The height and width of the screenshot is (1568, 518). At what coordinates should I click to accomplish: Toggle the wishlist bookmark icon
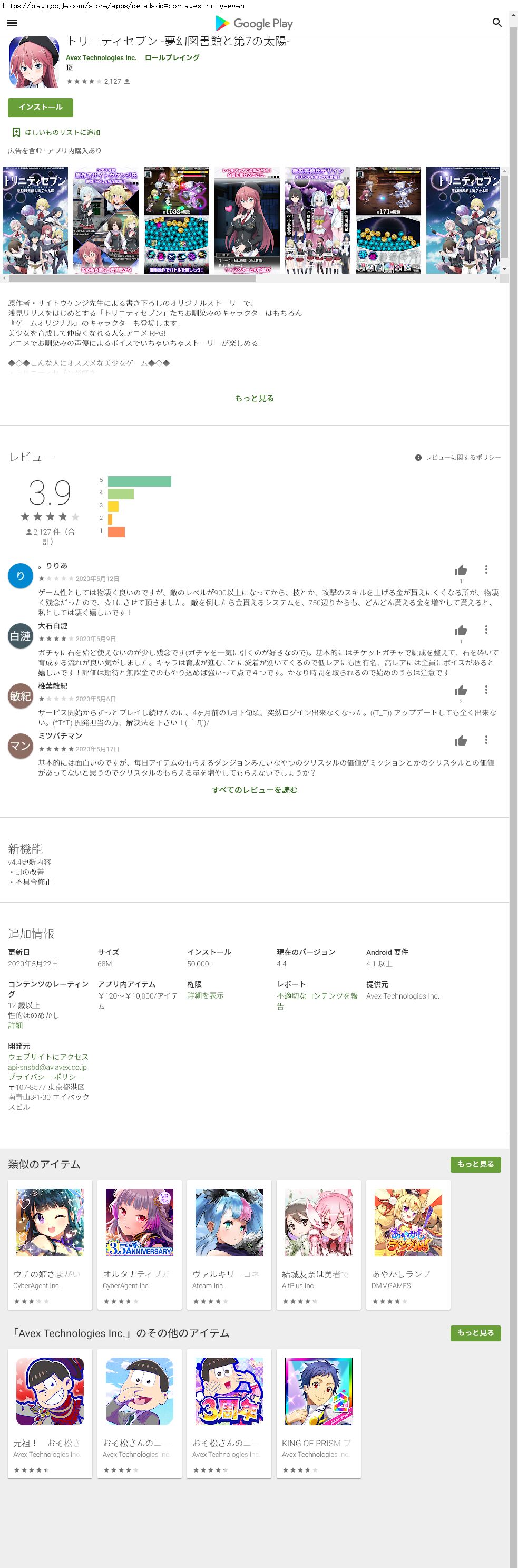coord(16,132)
